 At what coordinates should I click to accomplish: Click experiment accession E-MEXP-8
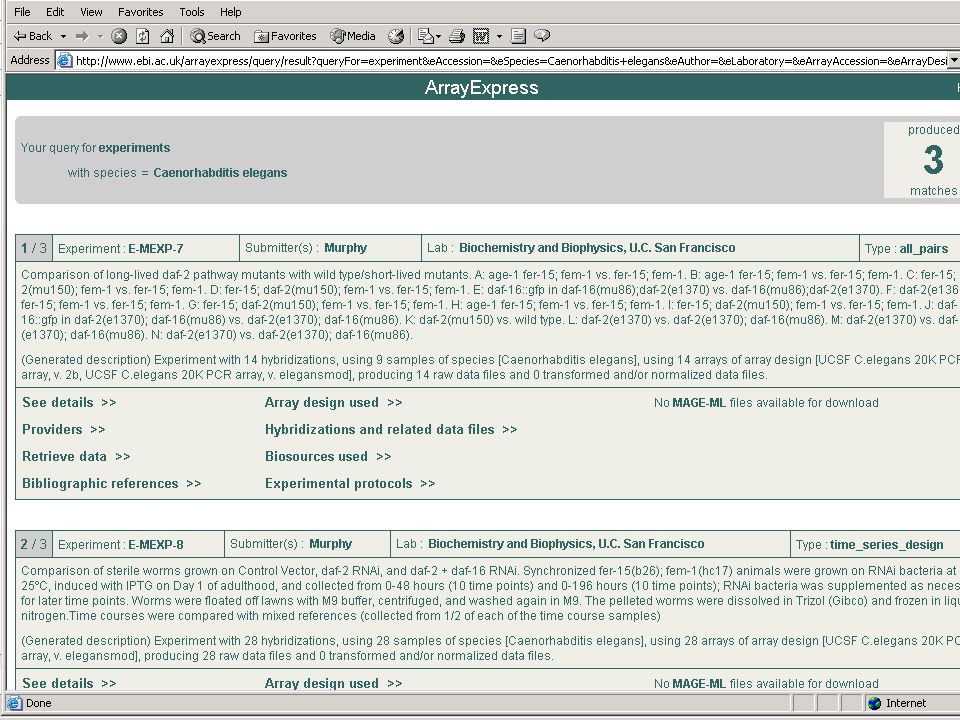point(156,544)
